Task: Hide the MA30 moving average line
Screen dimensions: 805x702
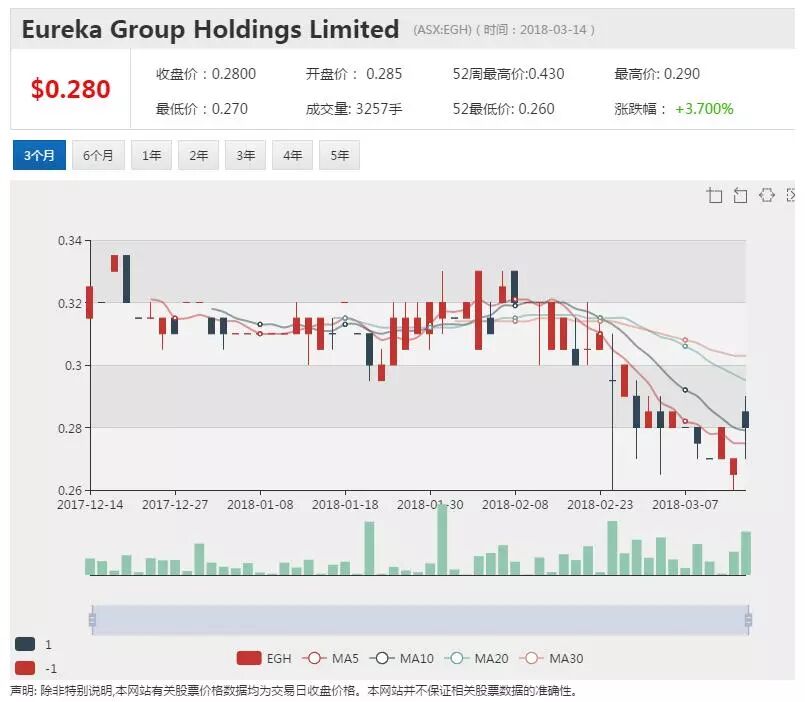Action: (x=551, y=658)
